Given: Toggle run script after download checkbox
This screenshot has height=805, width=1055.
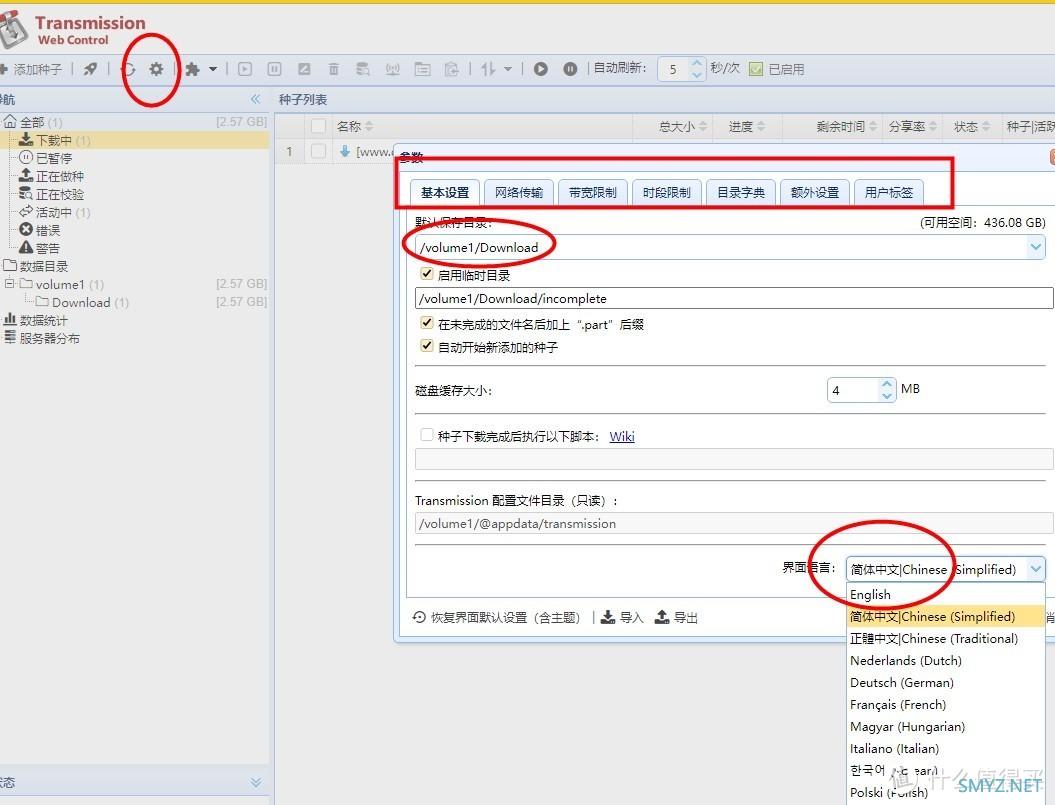Looking at the screenshot, I should coord(427,435).
